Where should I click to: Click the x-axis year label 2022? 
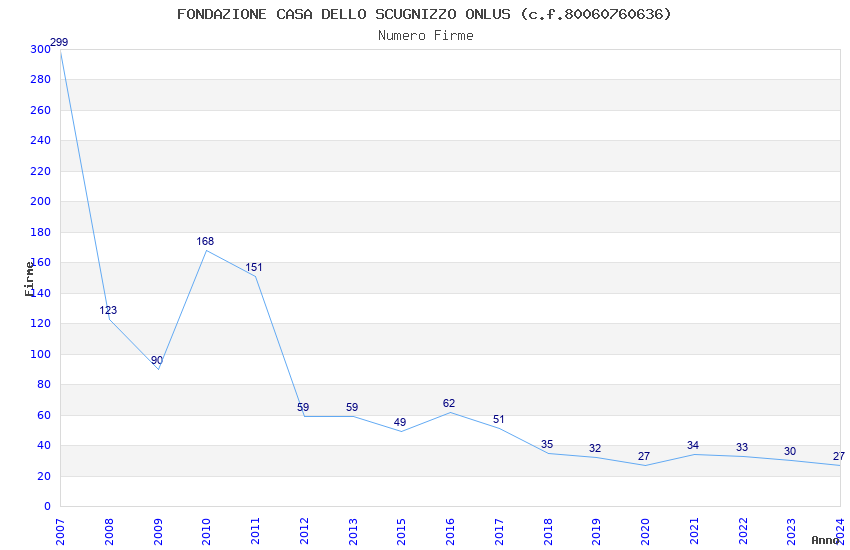click(x=743, y=532)
